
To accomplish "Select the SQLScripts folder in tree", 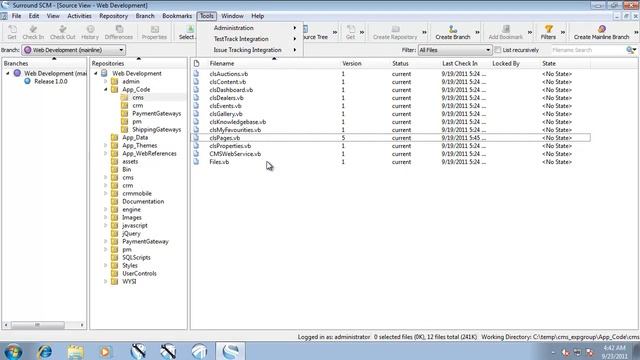I will coord(136,258).
